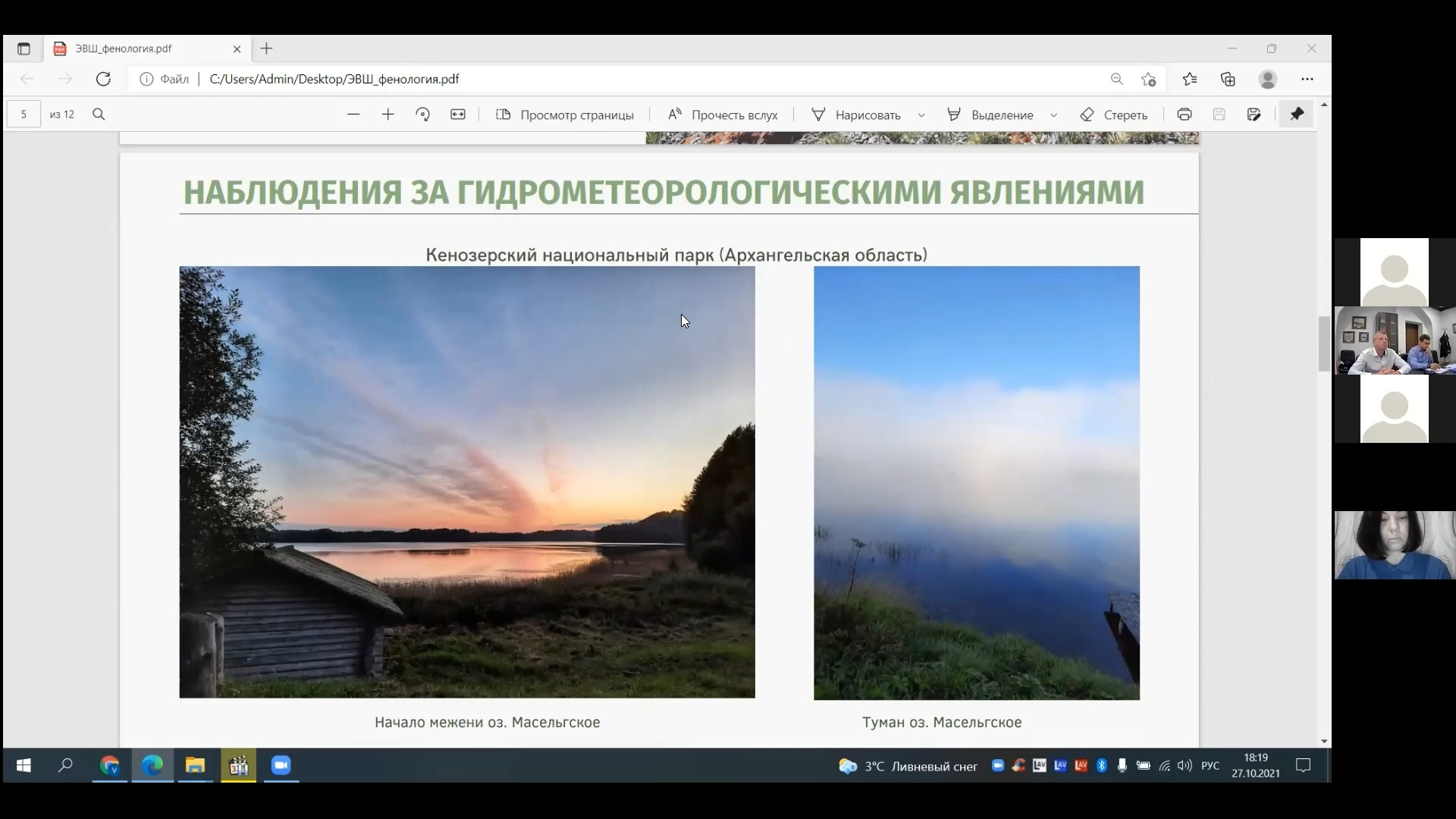This screenshot has width=1456, height=819.
Task: Click Page view (Просмотр страницы) button
Action: (565, 115)
